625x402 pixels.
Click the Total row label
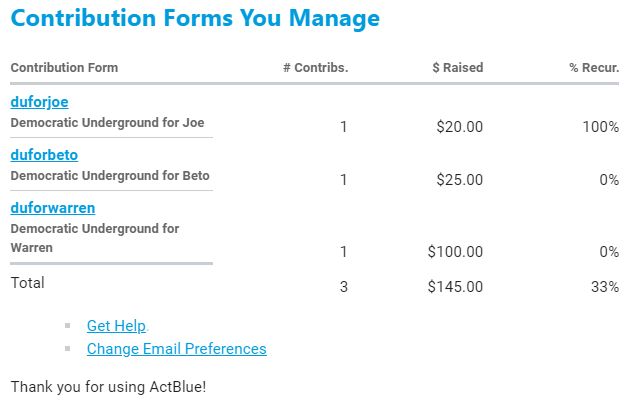click(x=27, y=283)
